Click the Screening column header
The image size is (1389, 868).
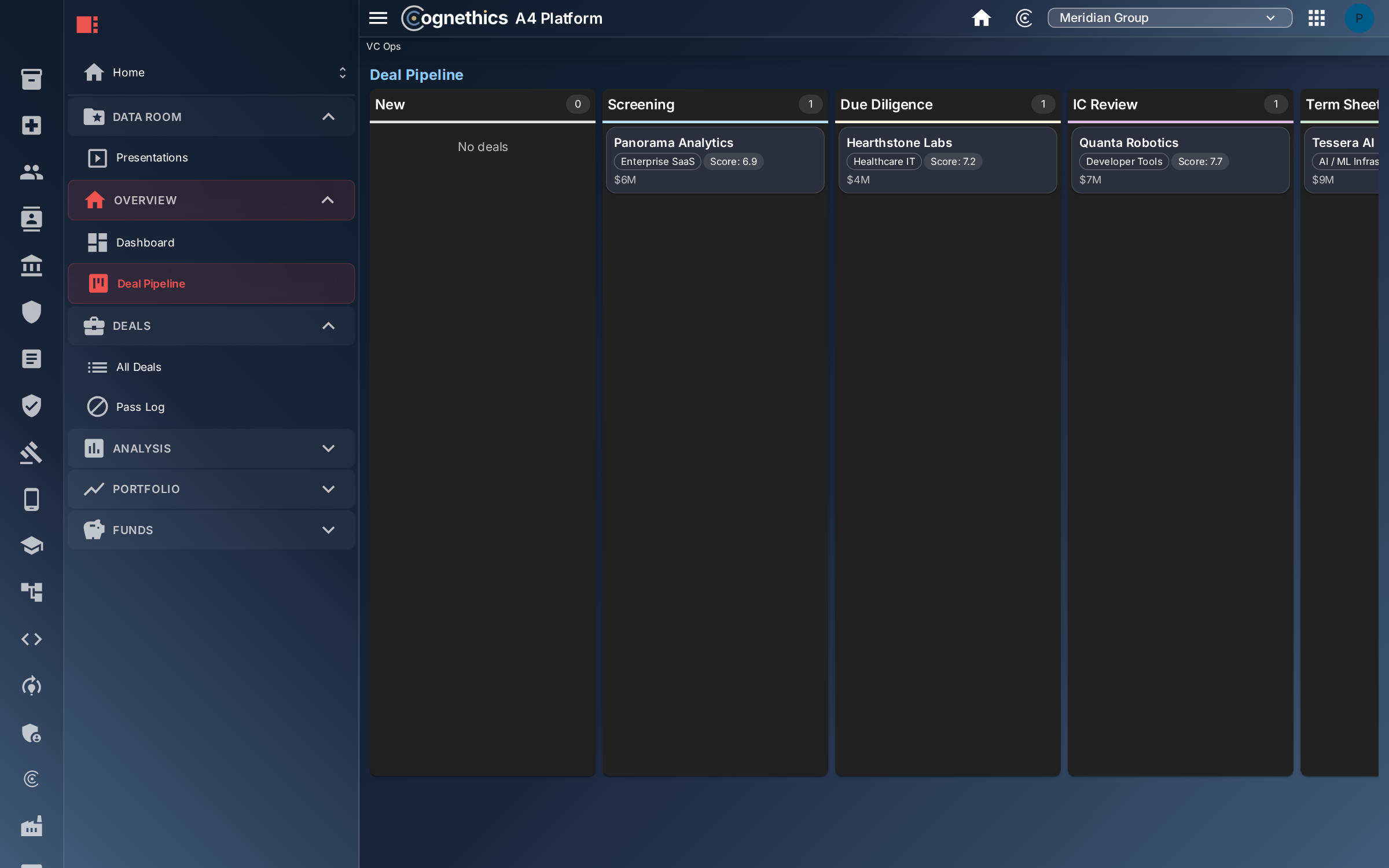tap(715, 105)
